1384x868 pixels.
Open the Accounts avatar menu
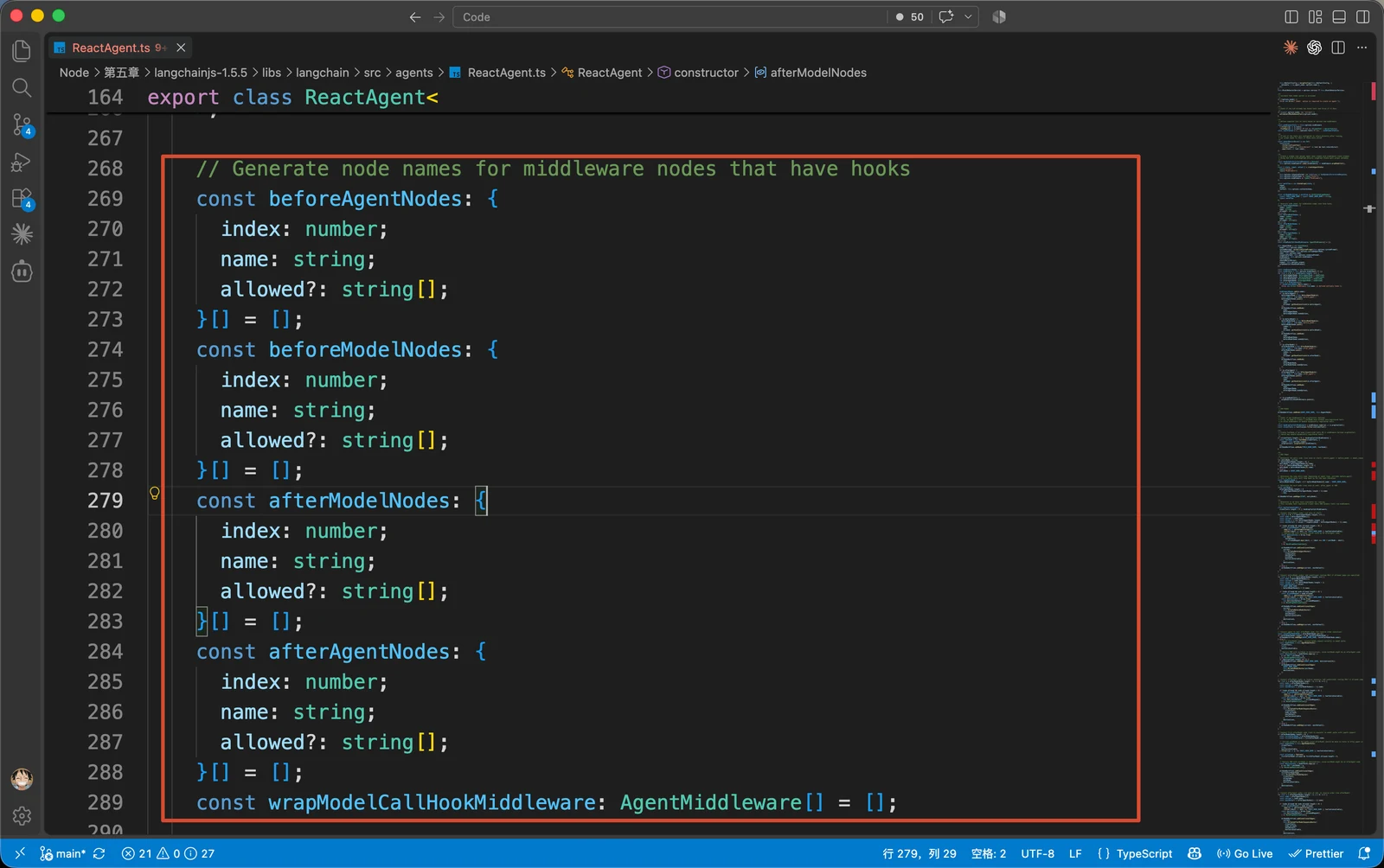[22, 779]
